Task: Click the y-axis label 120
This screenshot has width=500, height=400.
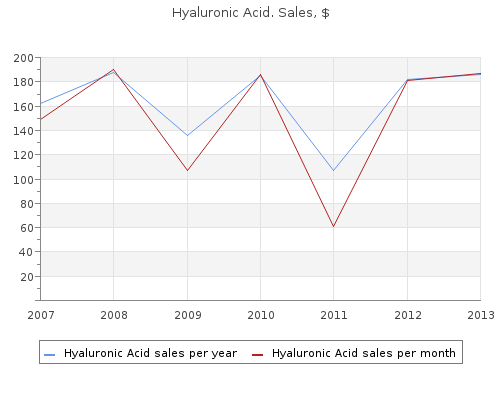Action: [23, 155]
